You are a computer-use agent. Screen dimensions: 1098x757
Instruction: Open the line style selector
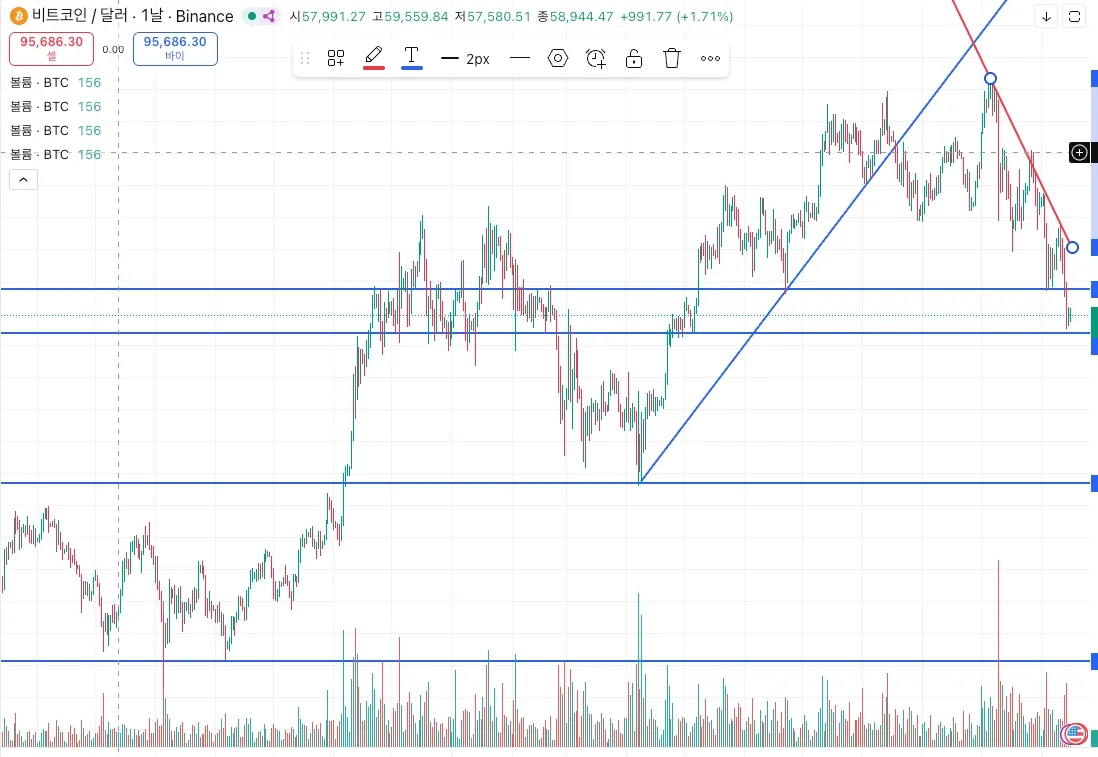pyautogui.click(x=520, y=58)
